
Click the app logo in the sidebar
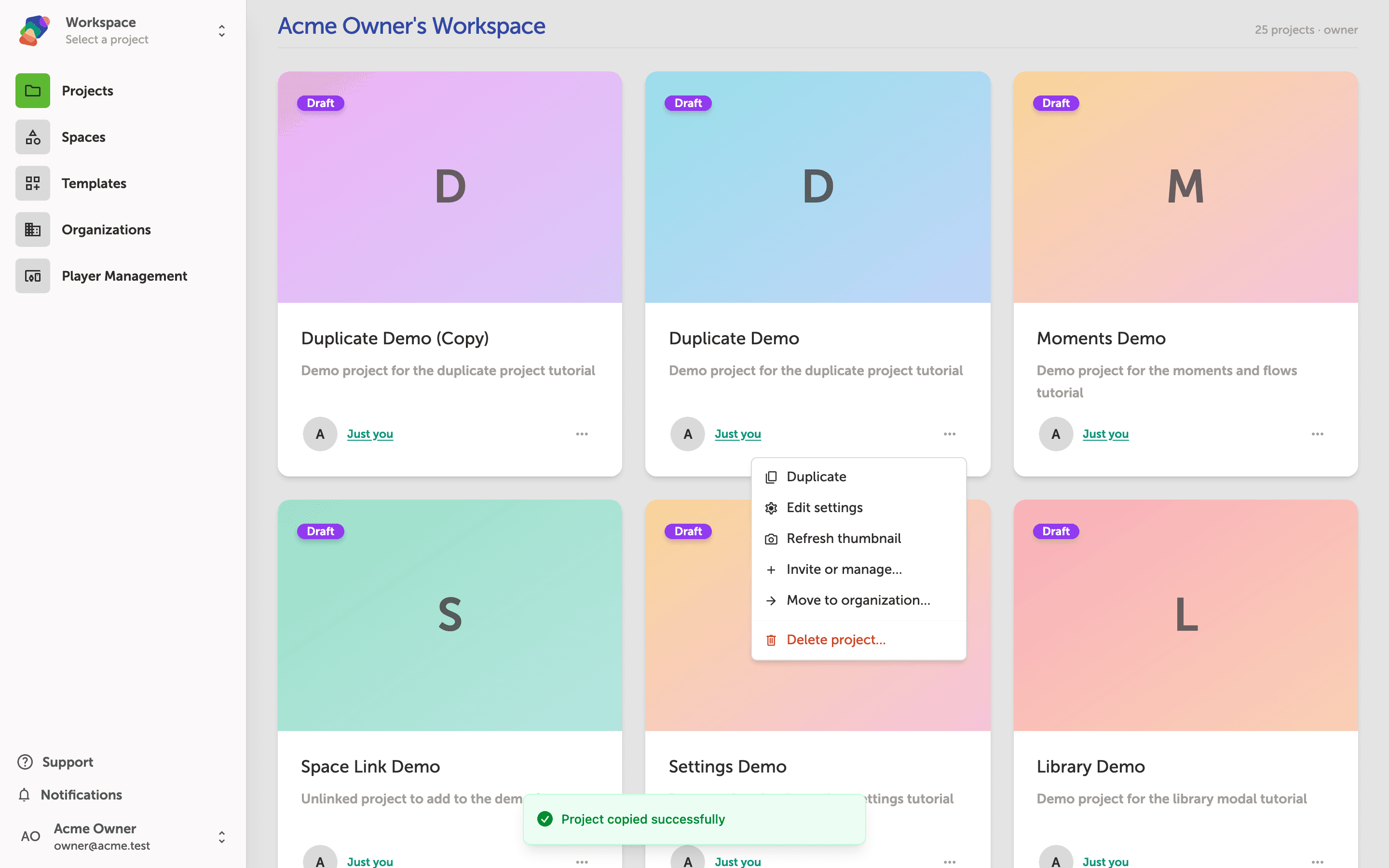tap(34, 30)
